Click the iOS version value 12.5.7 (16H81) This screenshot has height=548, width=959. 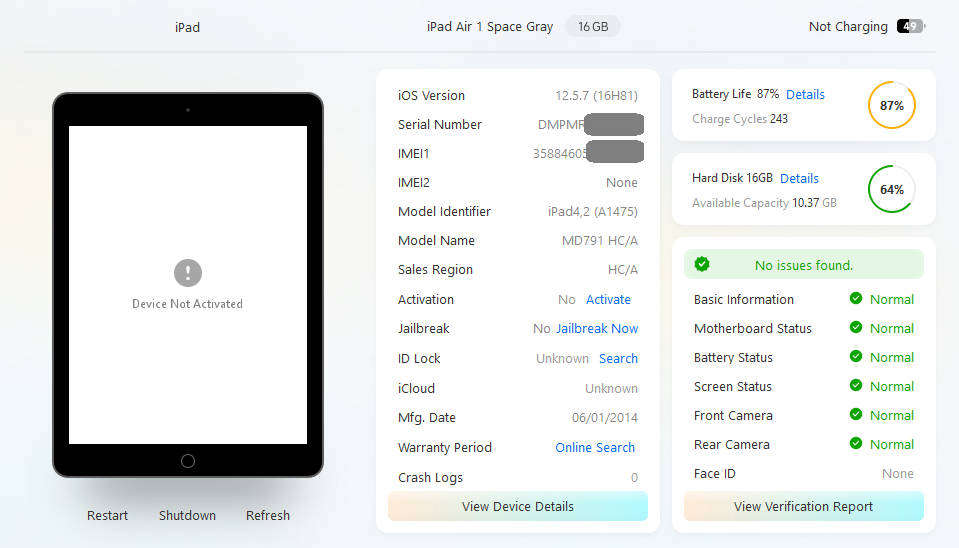[596, 95]
